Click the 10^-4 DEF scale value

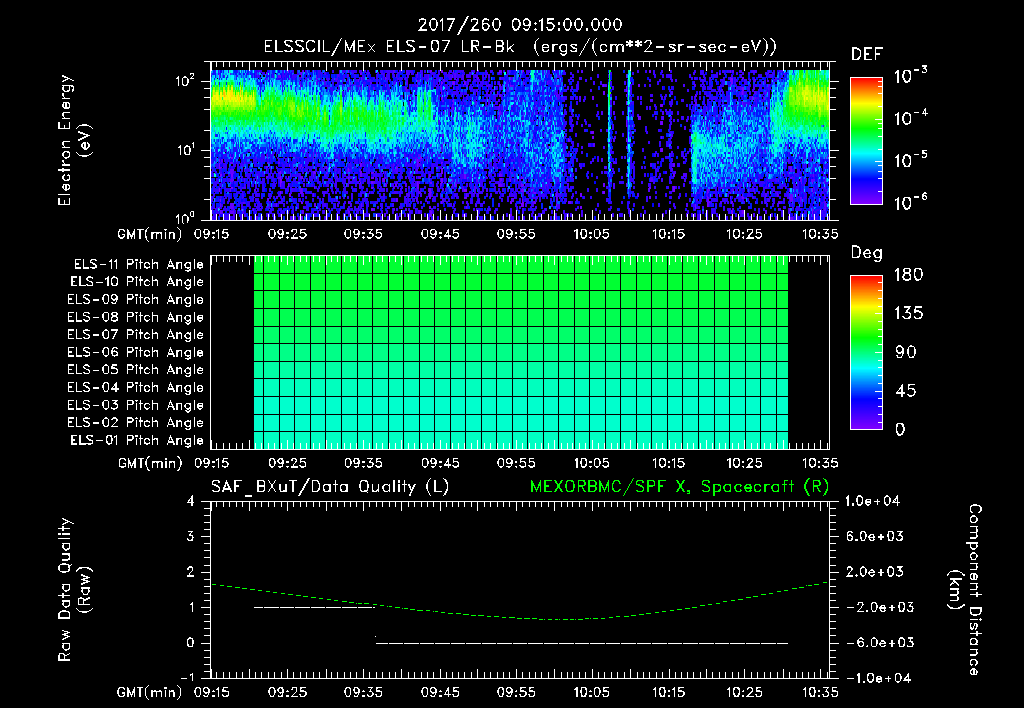tap(910, 118)
